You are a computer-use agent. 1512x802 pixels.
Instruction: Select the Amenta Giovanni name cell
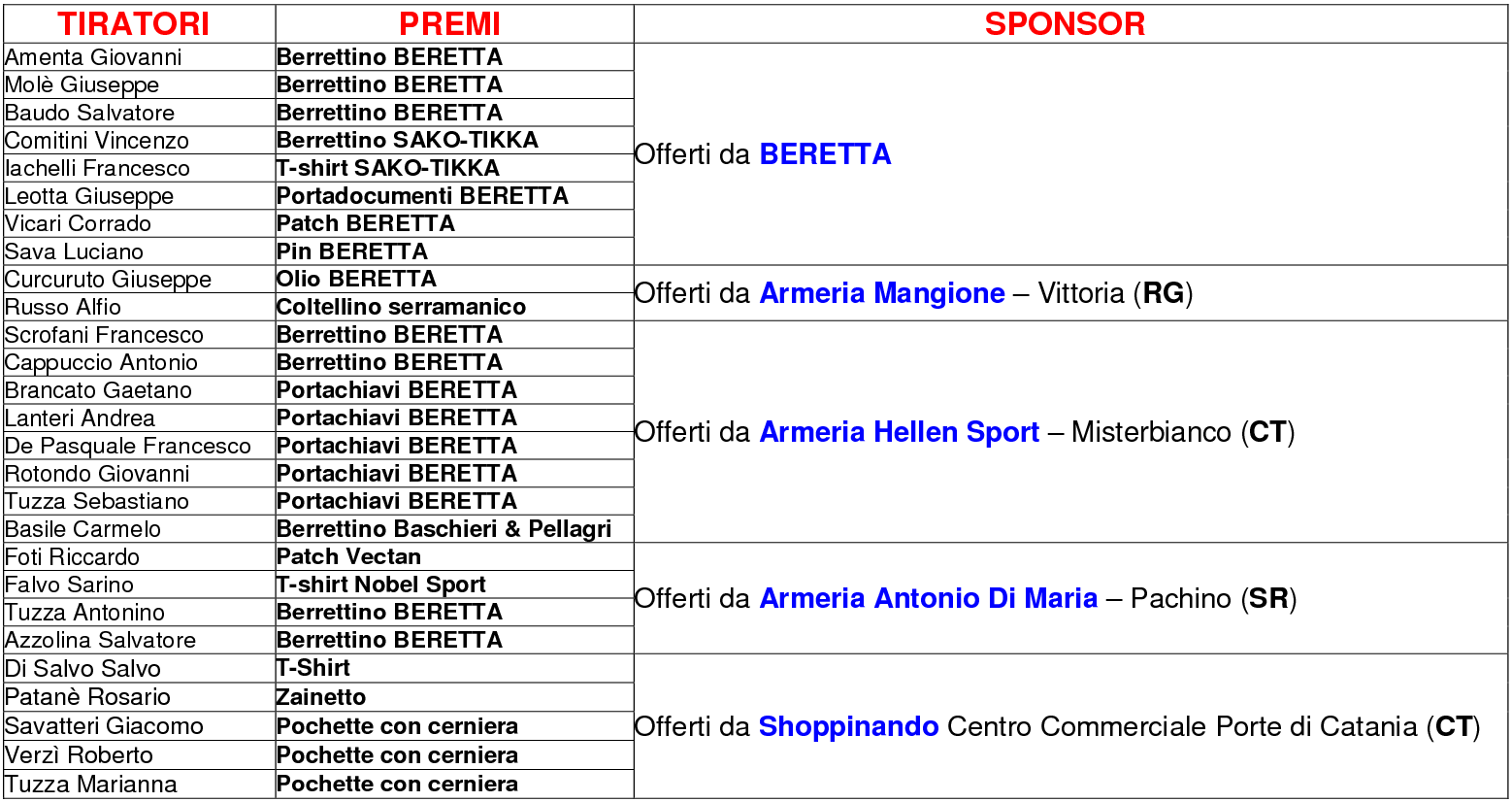tap(140, 57)
